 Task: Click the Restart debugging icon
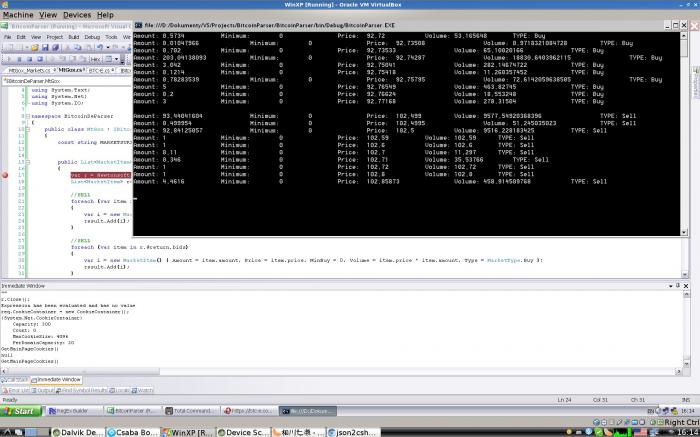[x=40, y=59]
